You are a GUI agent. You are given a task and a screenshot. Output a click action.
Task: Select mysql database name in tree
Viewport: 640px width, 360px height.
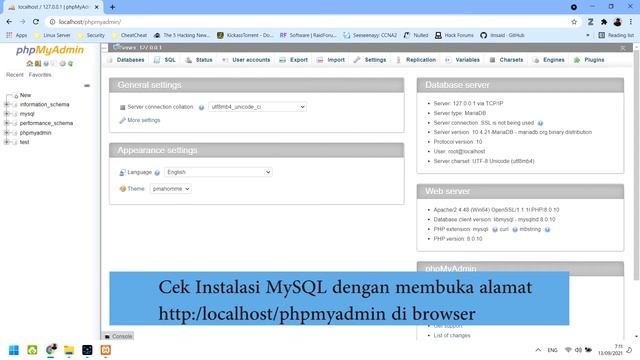27,114
